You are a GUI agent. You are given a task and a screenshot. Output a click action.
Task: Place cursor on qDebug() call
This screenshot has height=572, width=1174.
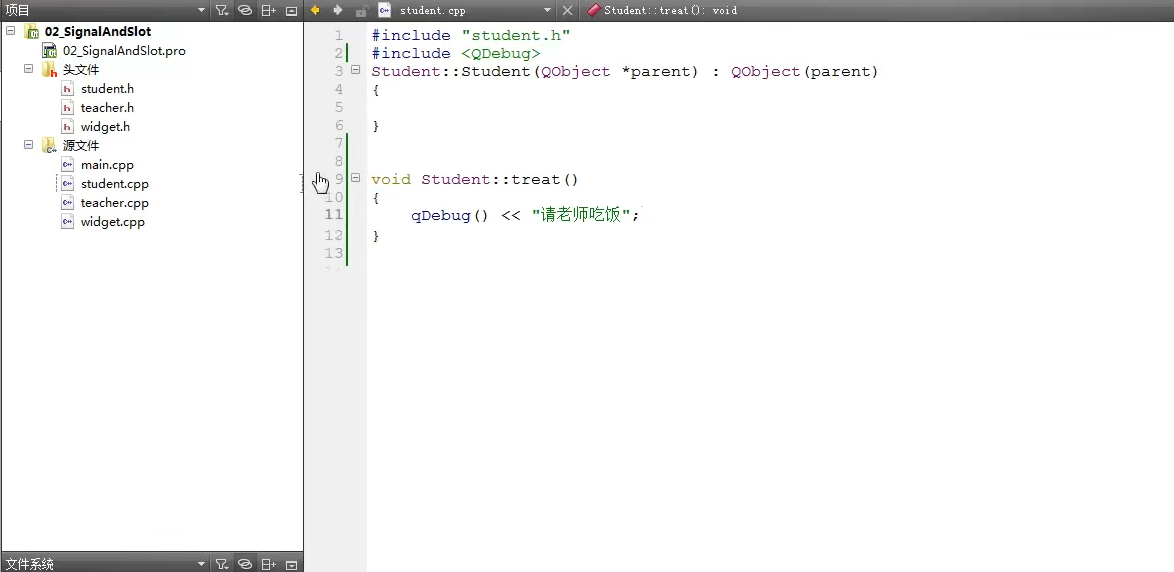450,216
